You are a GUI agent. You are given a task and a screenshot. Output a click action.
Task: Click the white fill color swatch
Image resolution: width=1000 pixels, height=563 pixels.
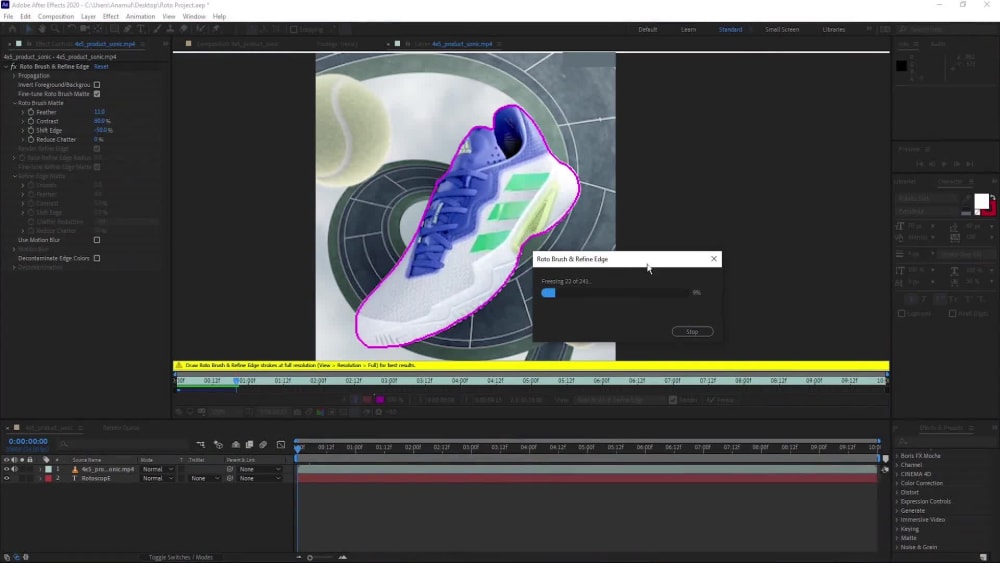pyautogui.click(x=982, y=201)
